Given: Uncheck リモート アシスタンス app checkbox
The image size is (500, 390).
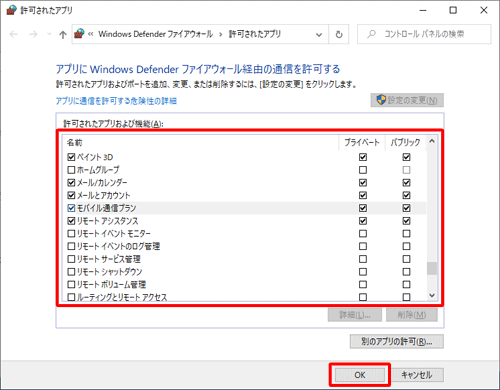Looking at the screenshot, I should (71, 221).
